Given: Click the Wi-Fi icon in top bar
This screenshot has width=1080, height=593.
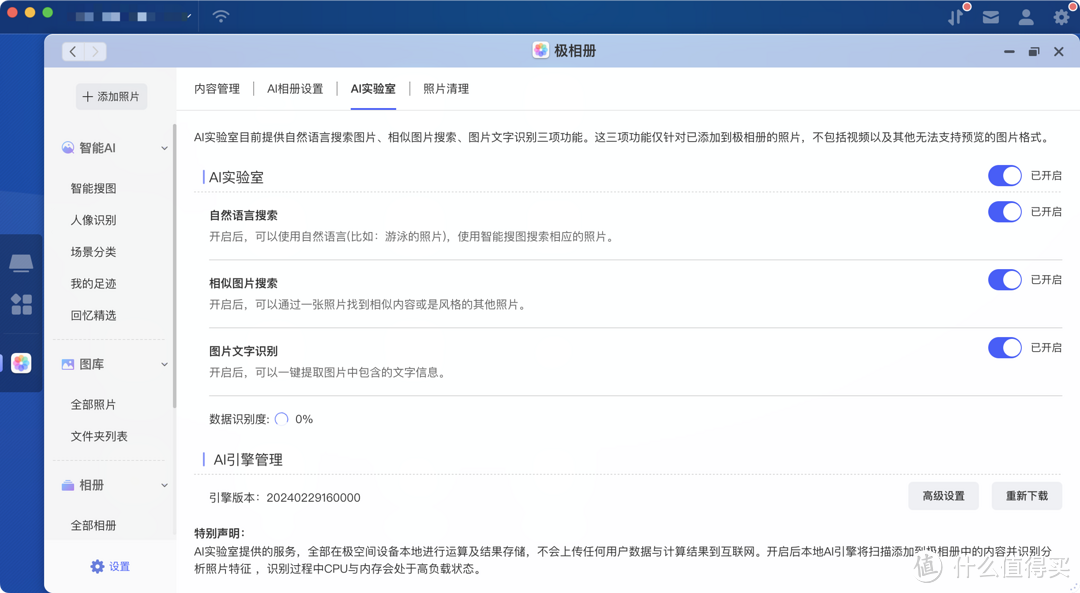Looking at the screenshot, I should (220, 15).
